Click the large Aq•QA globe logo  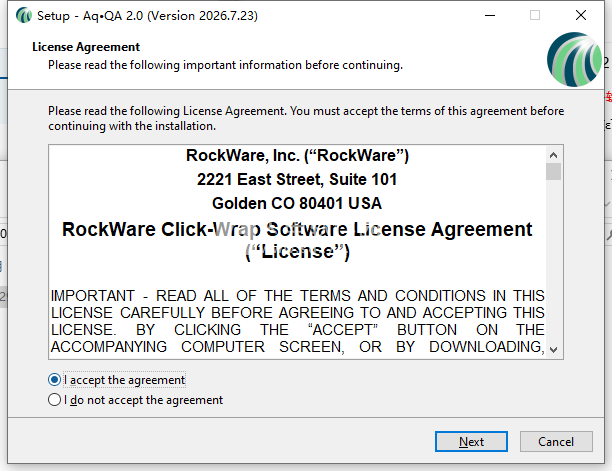574,59
